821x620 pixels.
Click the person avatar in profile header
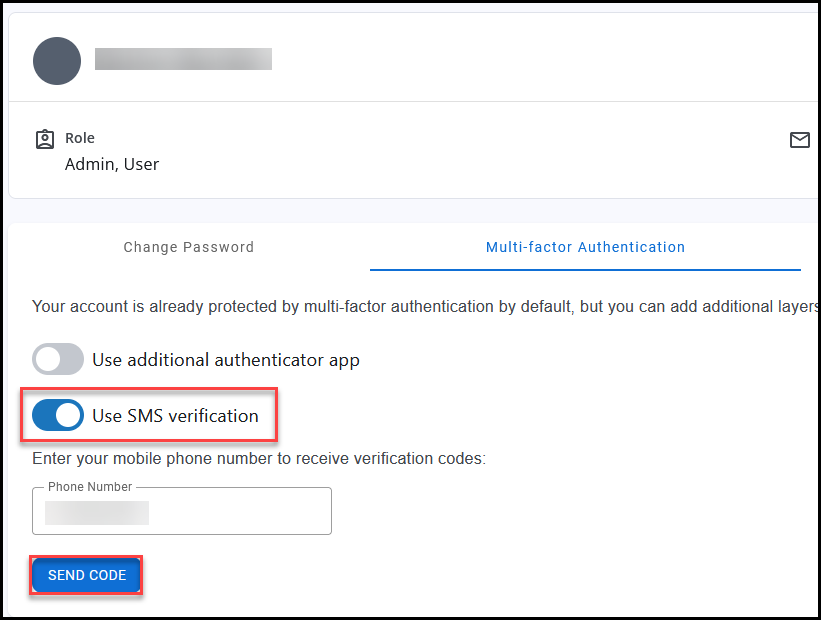click(56, 61)
